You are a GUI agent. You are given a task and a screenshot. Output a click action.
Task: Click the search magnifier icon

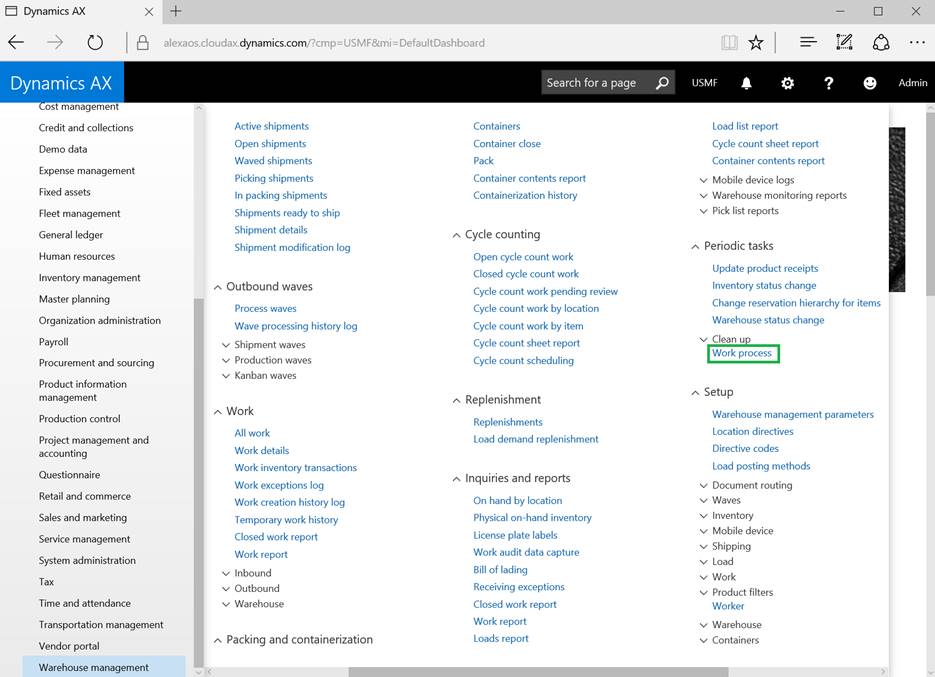[661, 82]
